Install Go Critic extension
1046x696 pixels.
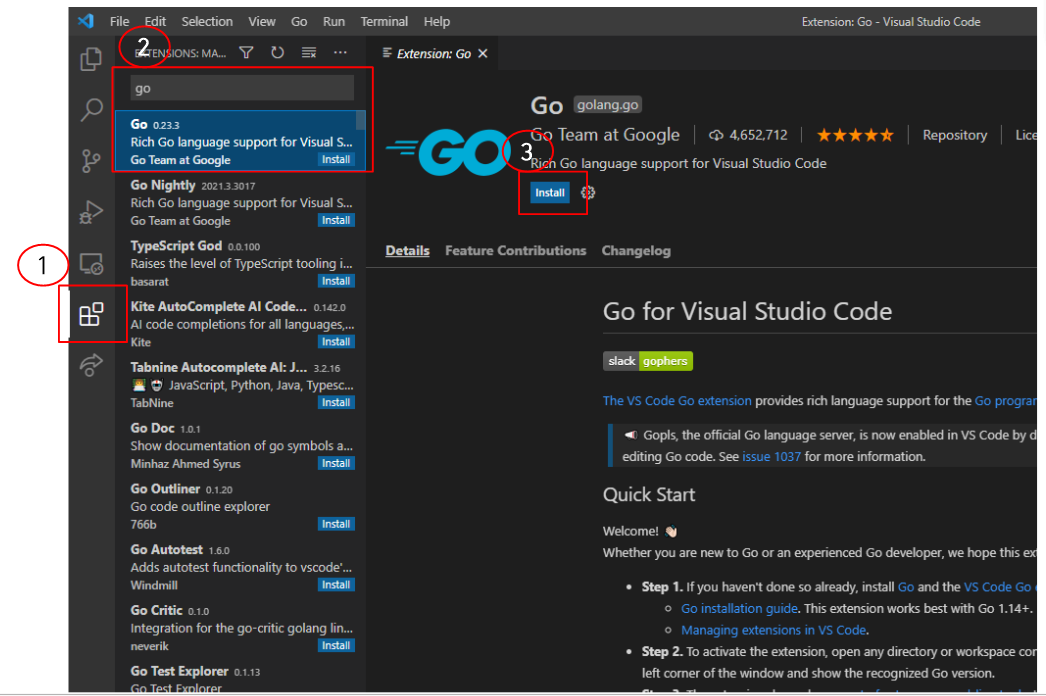click(336, 645)
